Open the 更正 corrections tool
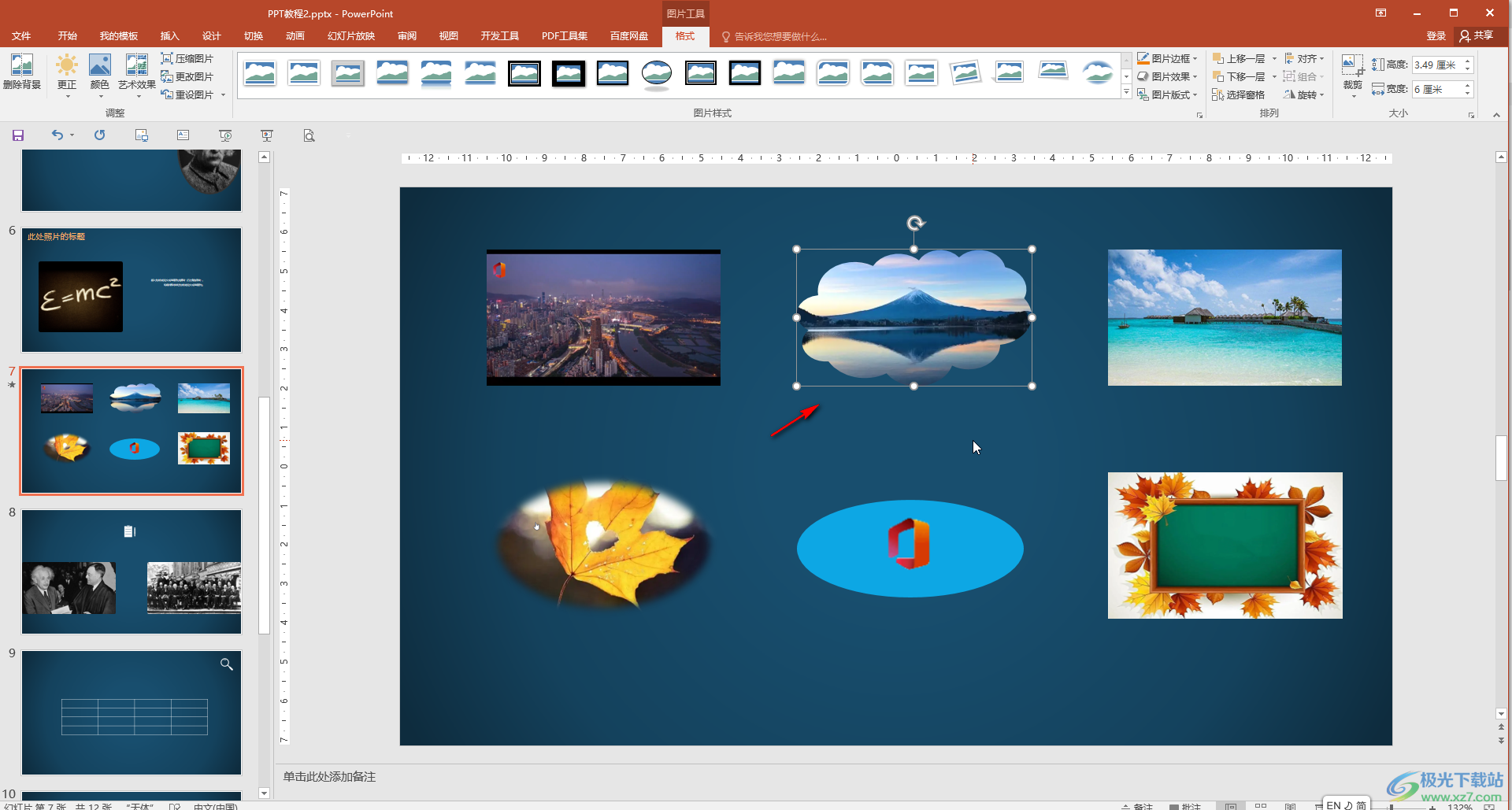This screenshot has width=1512, height=810. (67, 75)
